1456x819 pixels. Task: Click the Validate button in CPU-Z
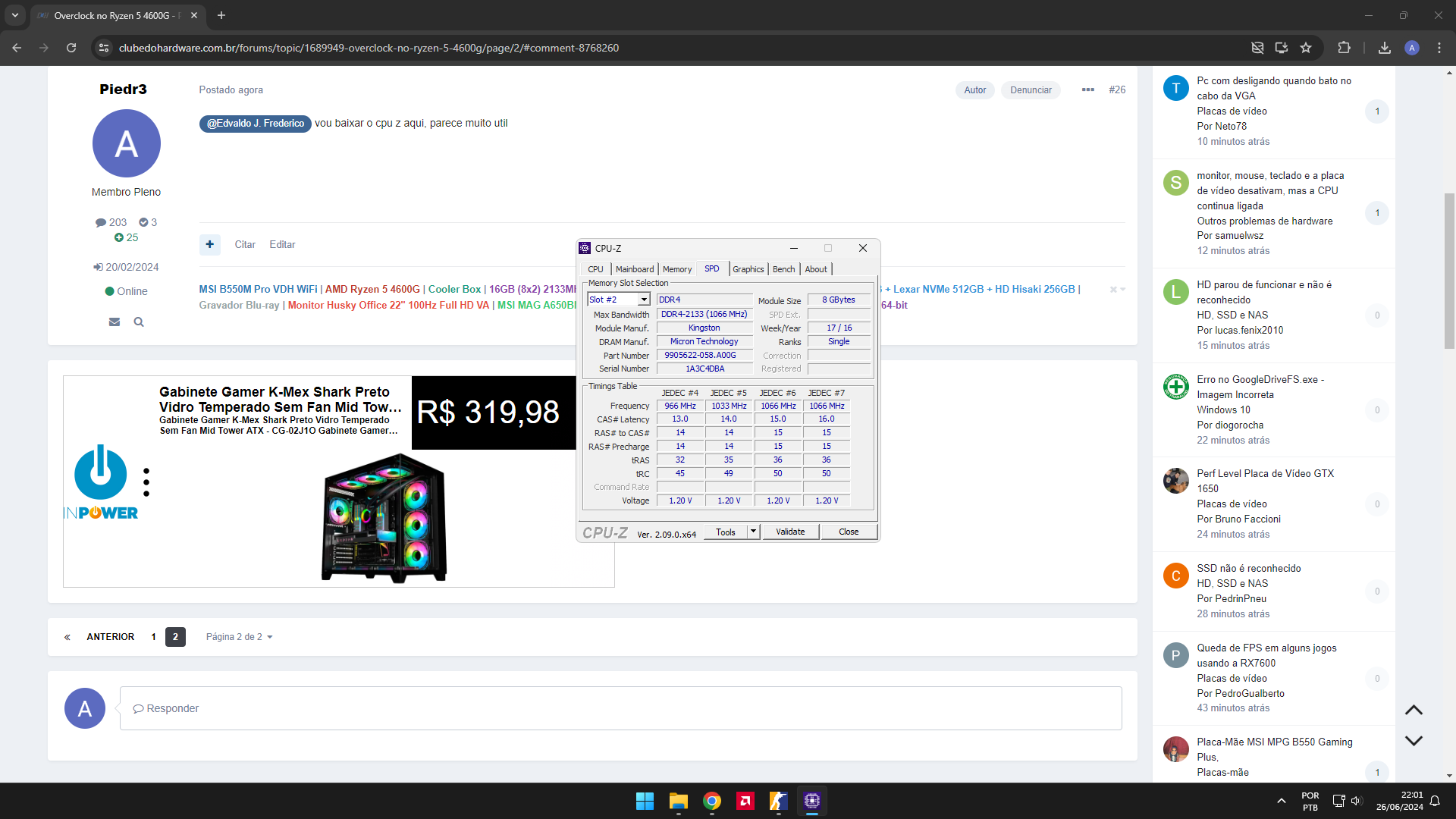pyautogui.click(x=790, y=532)
